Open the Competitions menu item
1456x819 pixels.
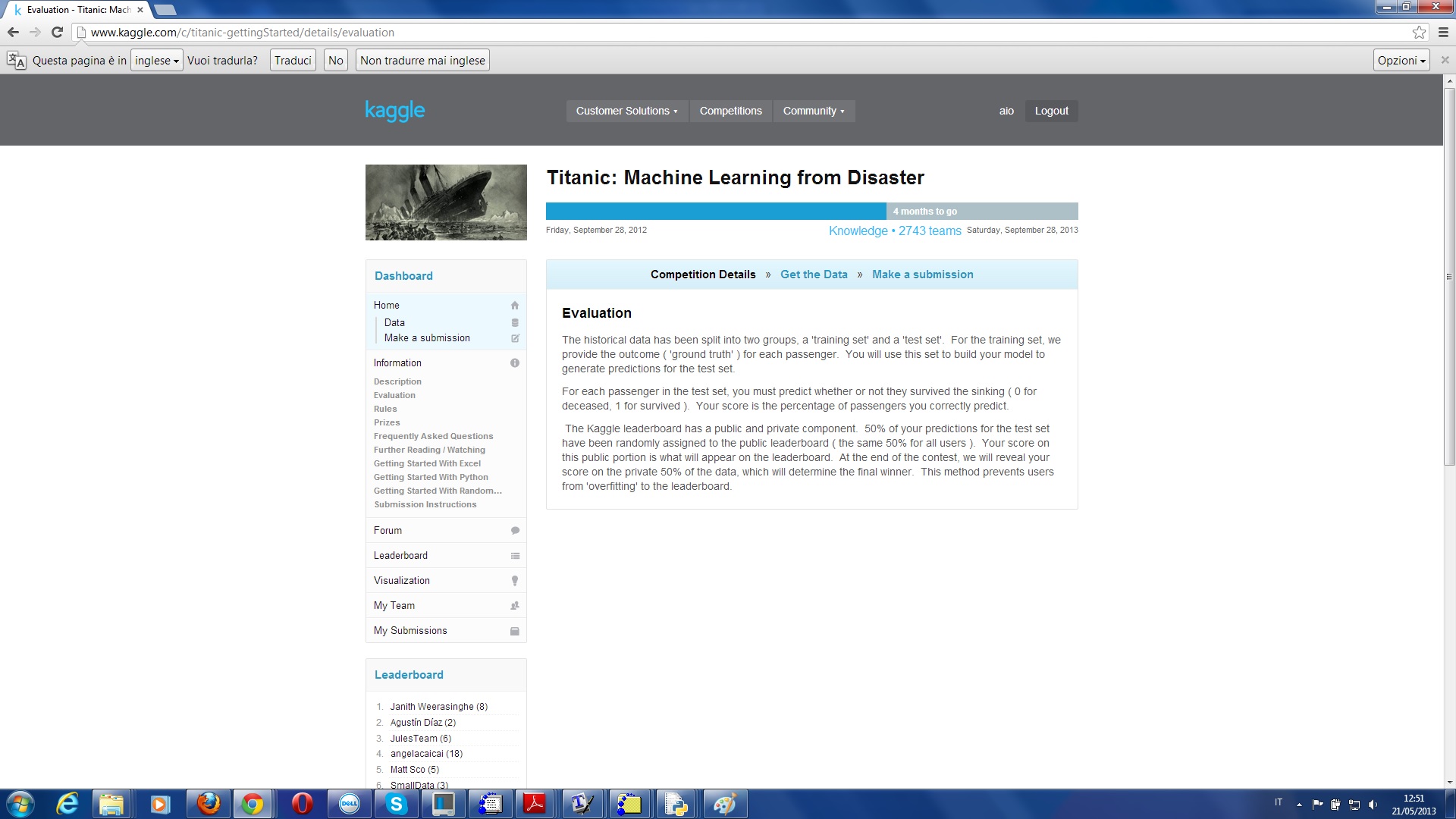point(730,111)
